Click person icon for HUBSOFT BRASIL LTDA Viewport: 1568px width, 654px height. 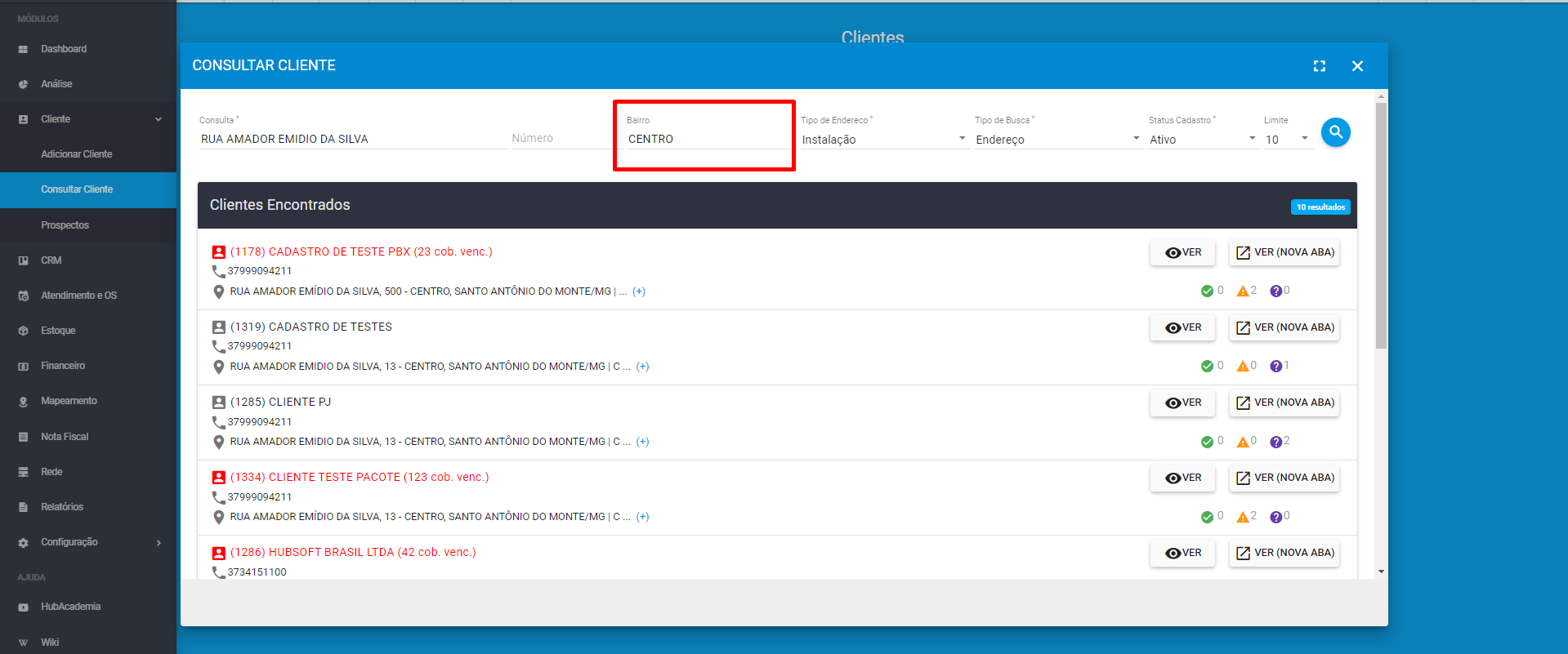coord(218,553)
